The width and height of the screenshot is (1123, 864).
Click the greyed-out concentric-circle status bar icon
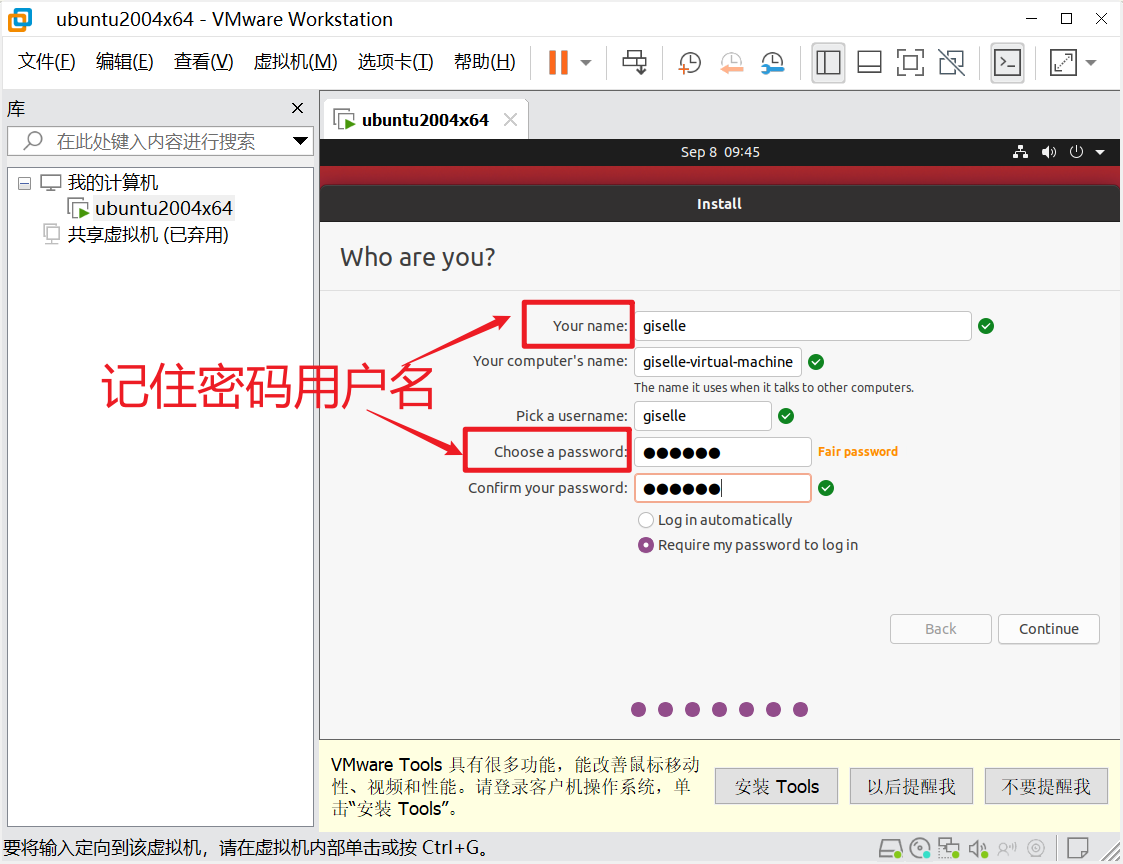coord(1036,849)
